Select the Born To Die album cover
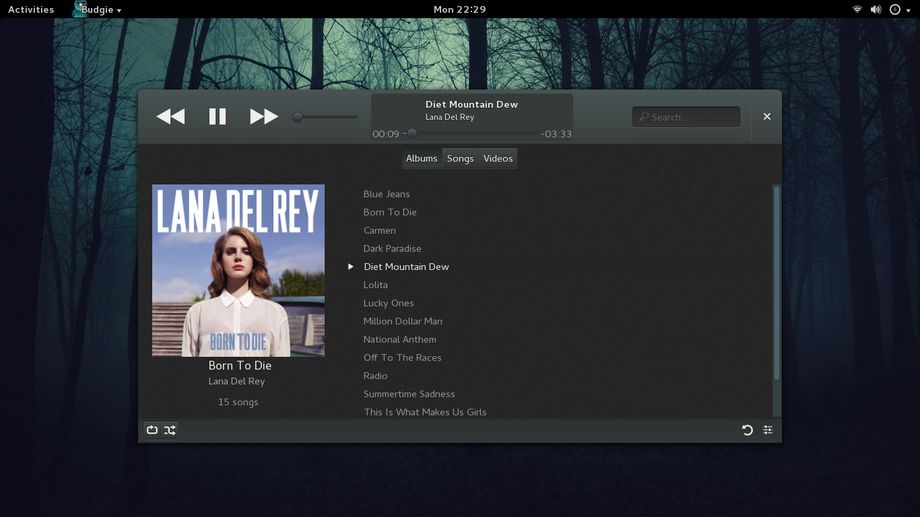 [x=238, y=271]
